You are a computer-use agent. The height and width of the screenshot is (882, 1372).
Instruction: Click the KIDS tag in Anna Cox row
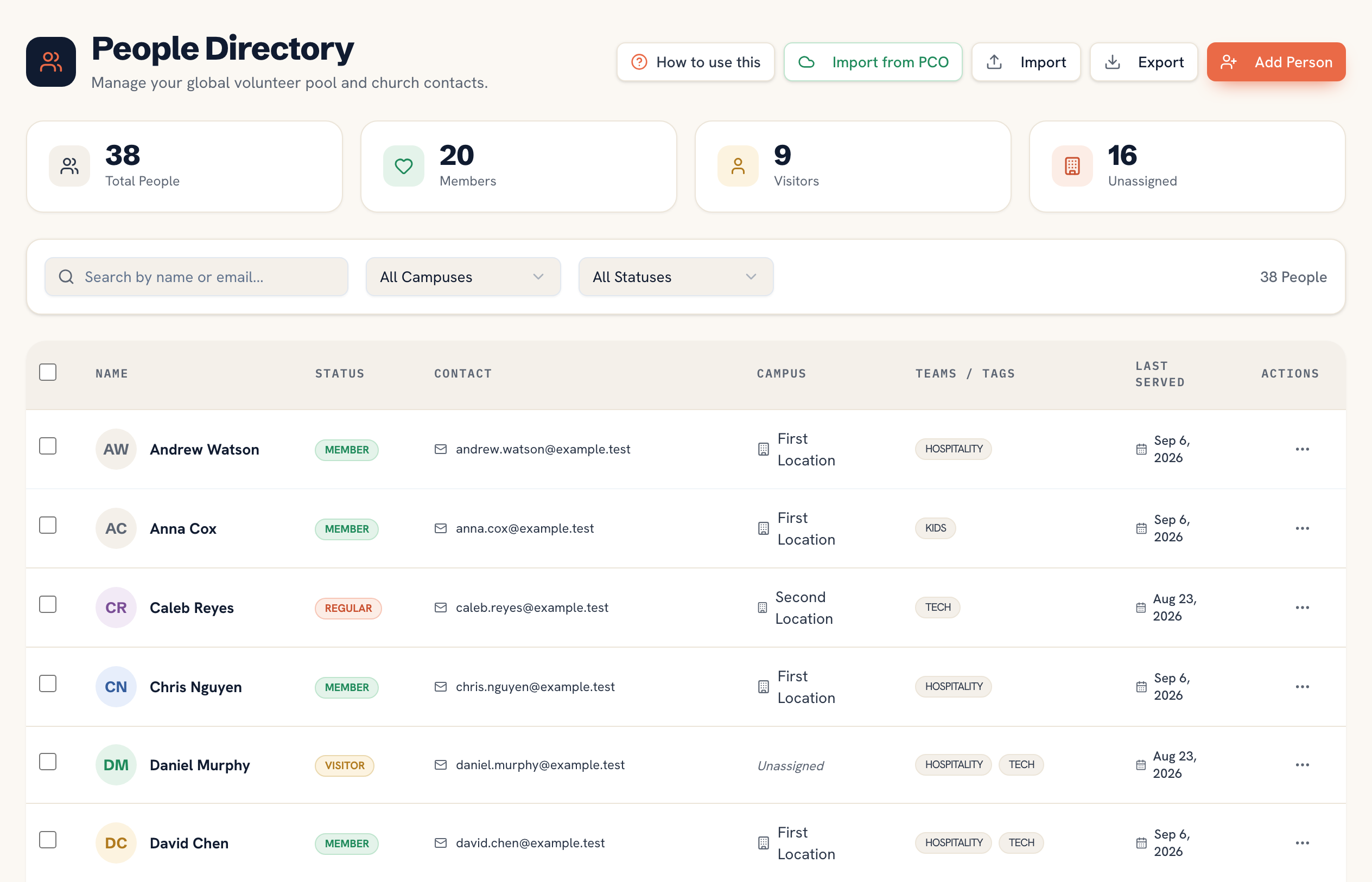click(x=936, y=528)
